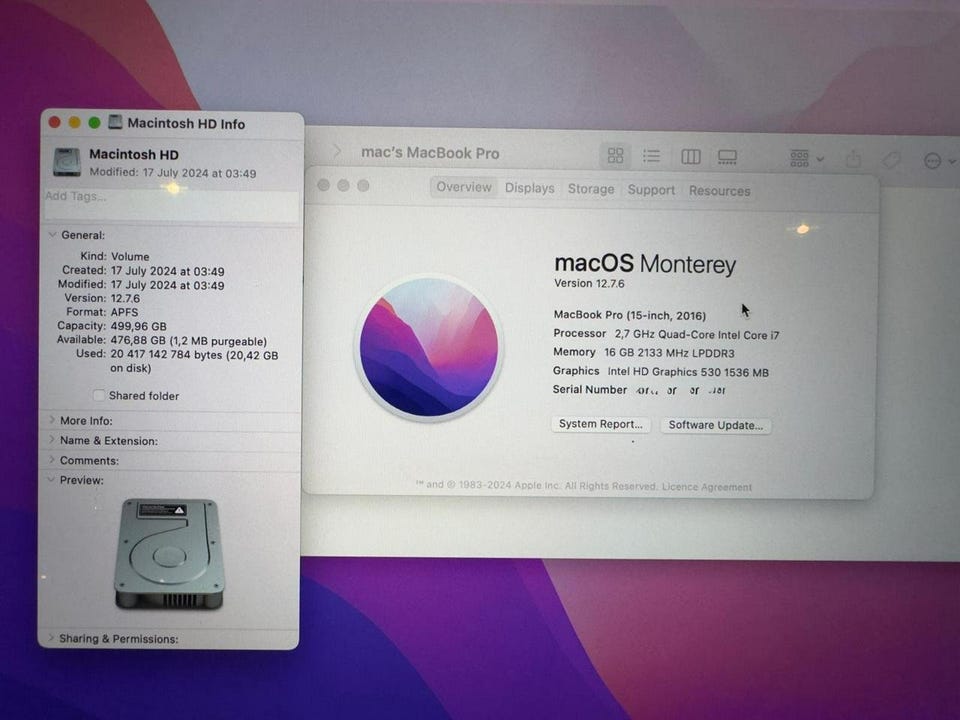Viewport: 960px width, 720px height.
Task: Switch to the Displays tab
Action: 530,188
